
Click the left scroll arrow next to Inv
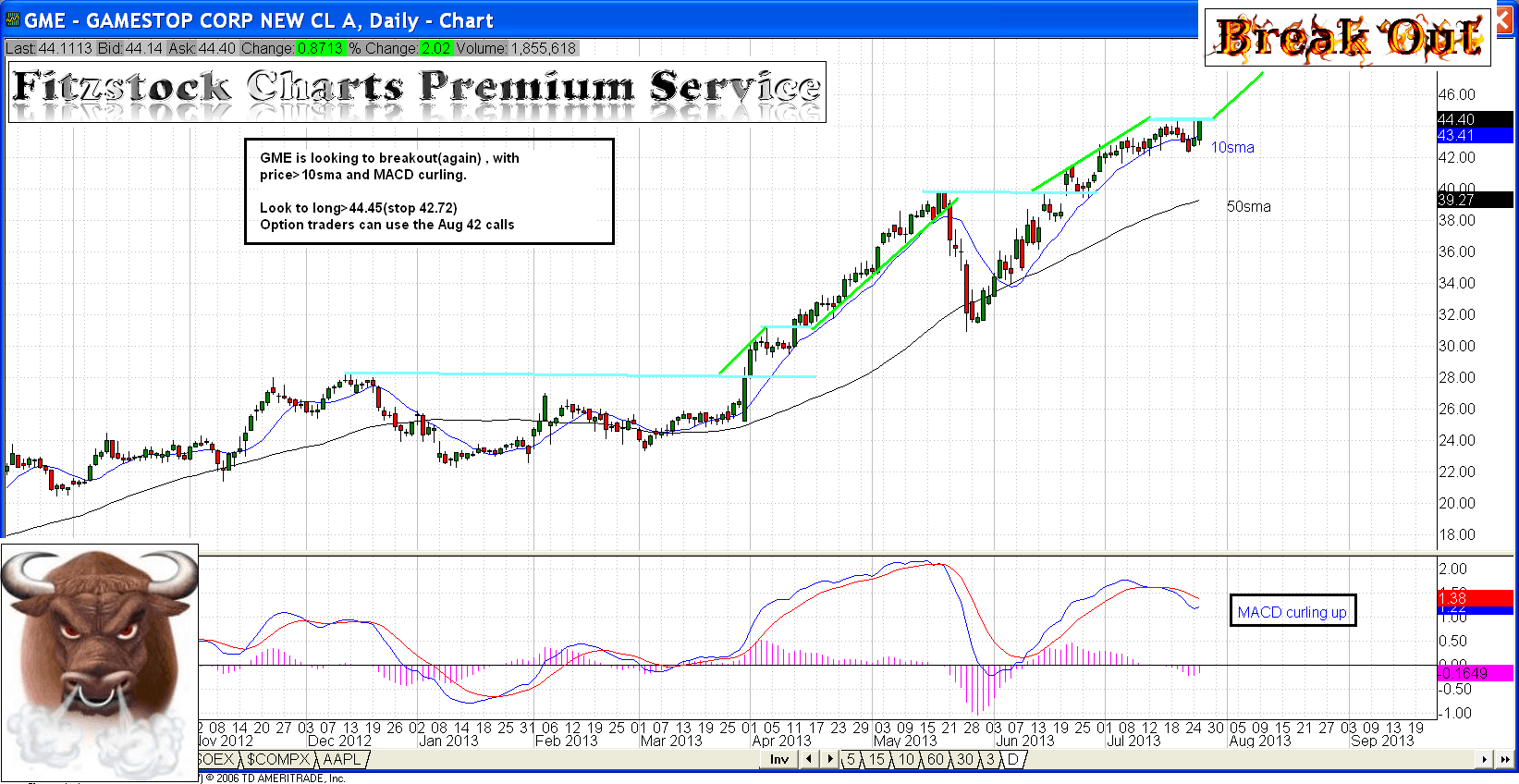(x=810, y=759)
